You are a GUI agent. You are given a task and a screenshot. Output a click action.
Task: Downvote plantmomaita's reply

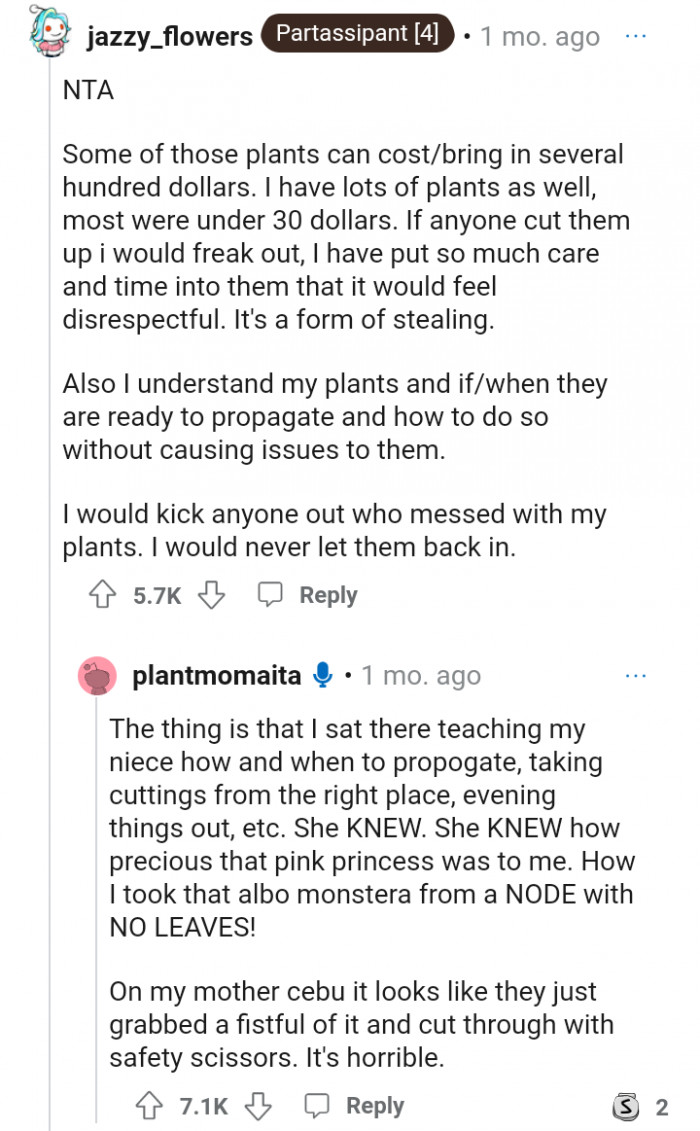pyautogui.click(x=258, y=1106)
